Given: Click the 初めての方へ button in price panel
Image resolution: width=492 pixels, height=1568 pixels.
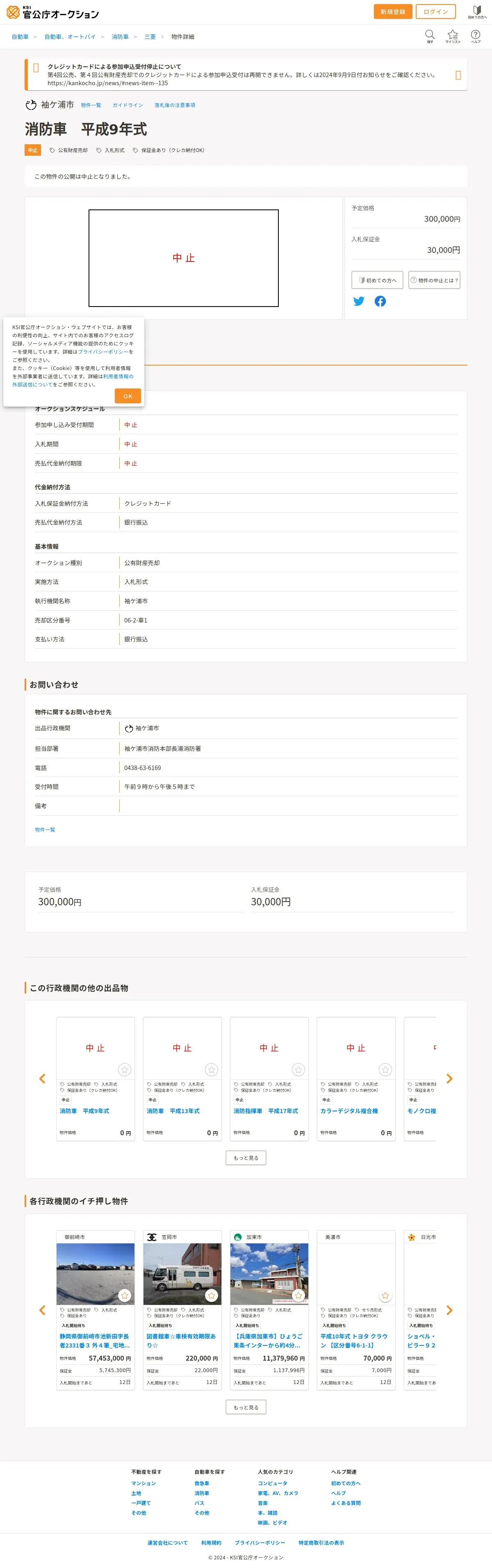Looking at the screenshot, I should (x=378, y=280).
